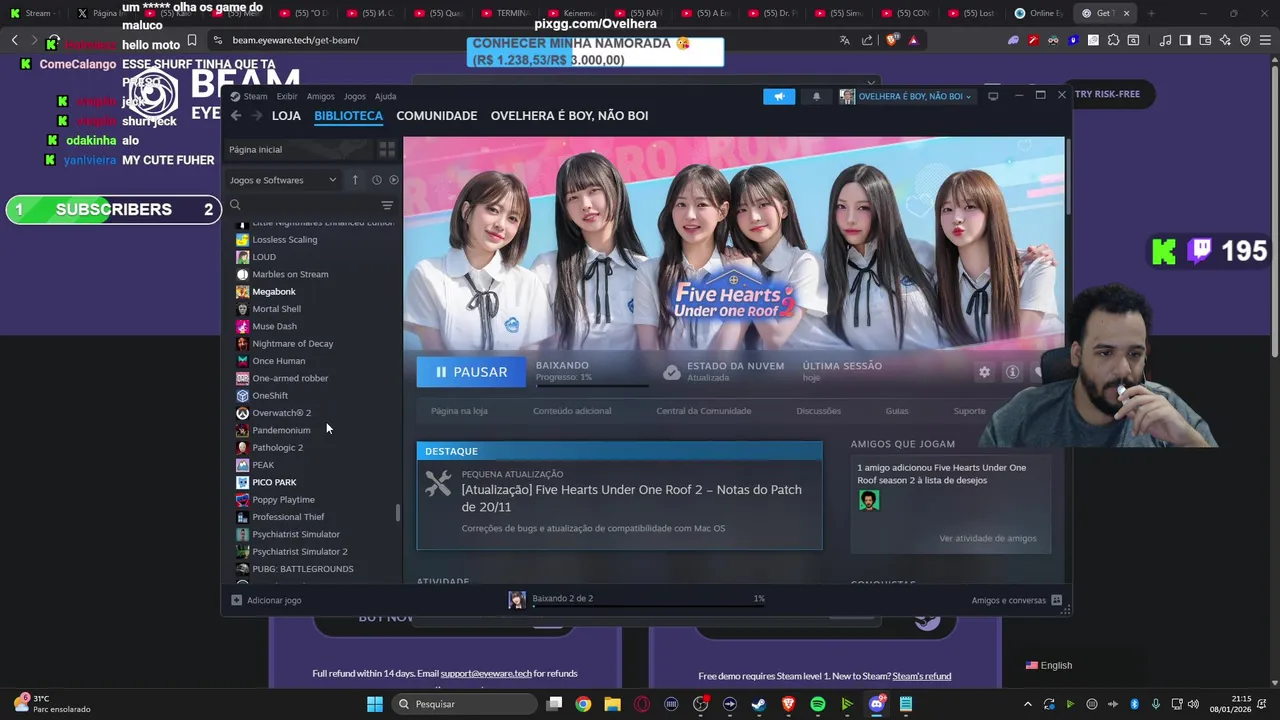Open Discord from the taskbar
The image size is (1280, 720).
coord(877,704)
